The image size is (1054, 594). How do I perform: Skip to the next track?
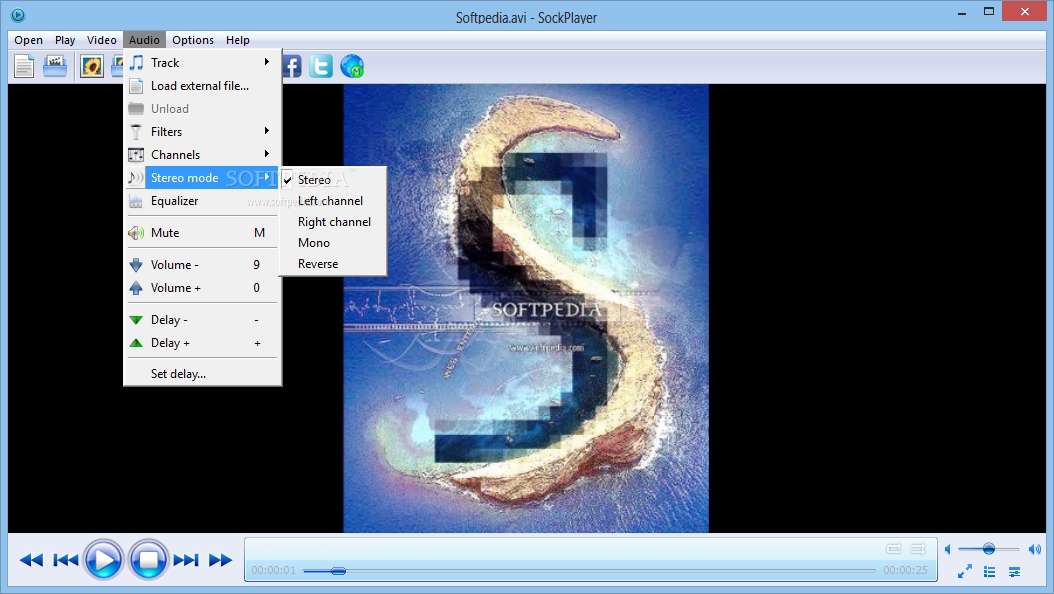click(186, 560)
